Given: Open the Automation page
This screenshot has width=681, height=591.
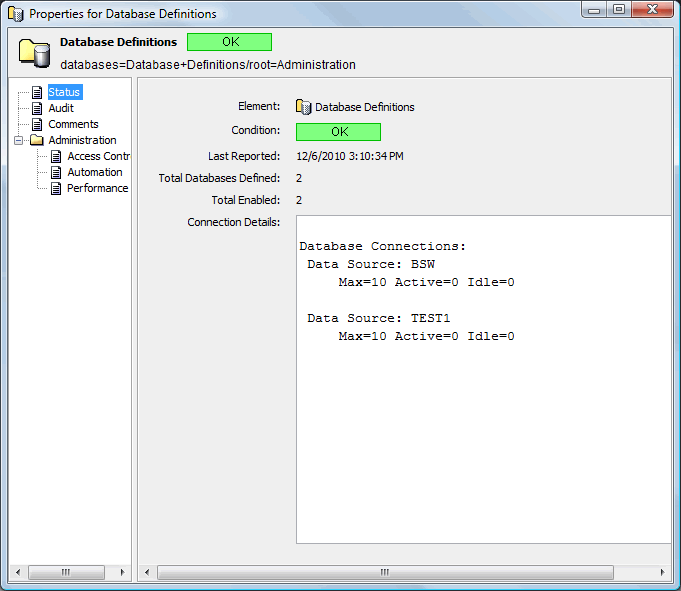Looking at the screenshot, I should [95, 172].
